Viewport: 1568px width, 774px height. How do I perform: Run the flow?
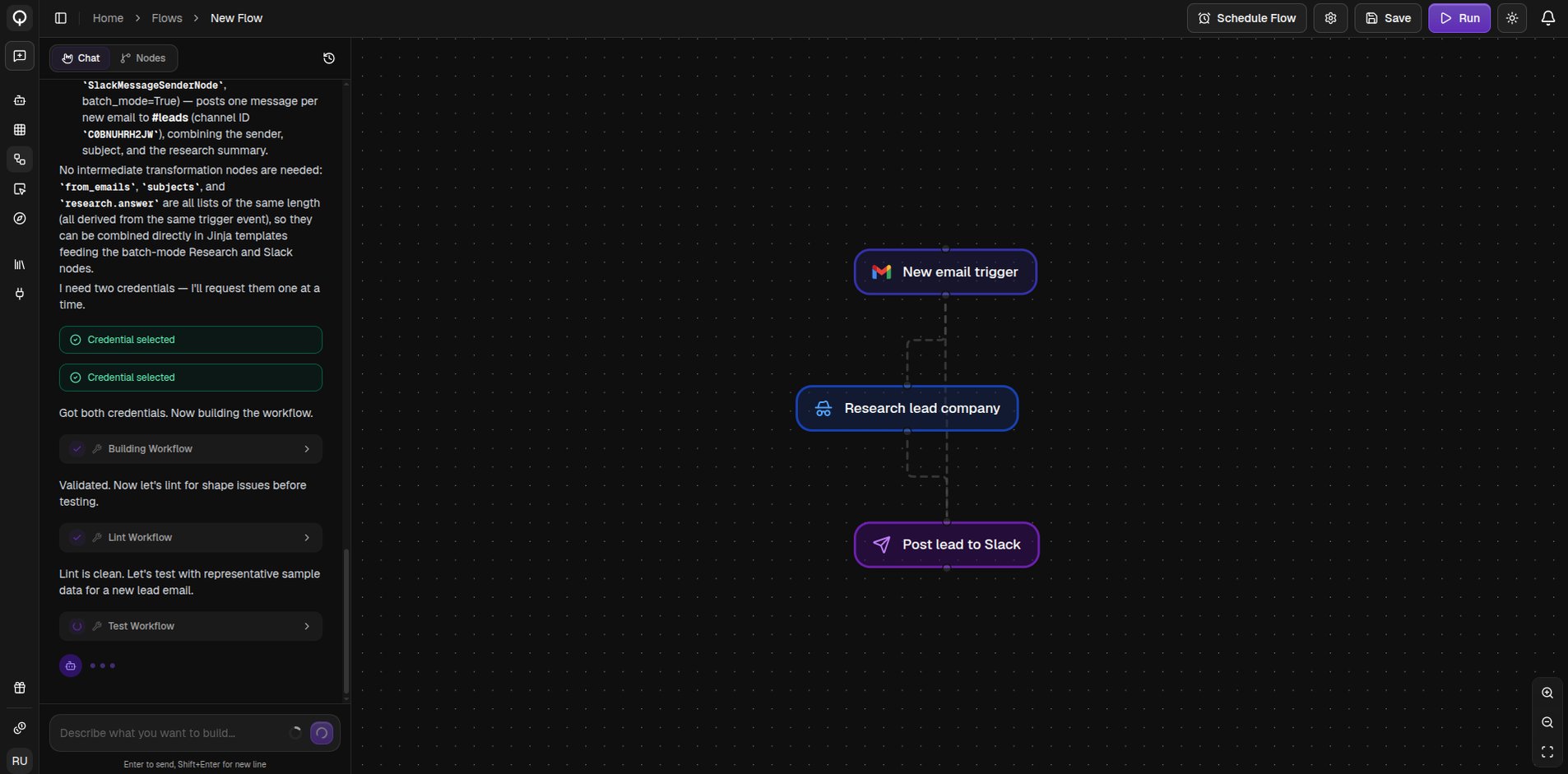[x=1459, y=18]
